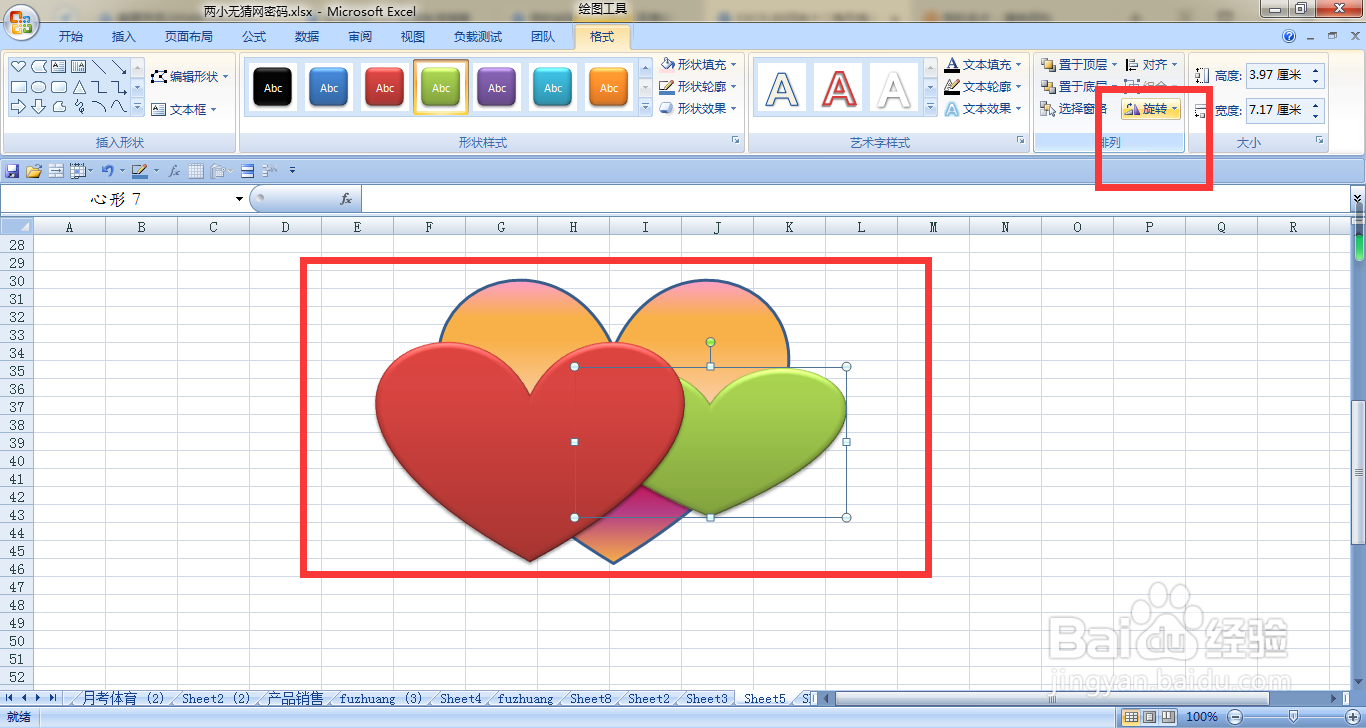Pick the arrow line shape

pos(118,66)
